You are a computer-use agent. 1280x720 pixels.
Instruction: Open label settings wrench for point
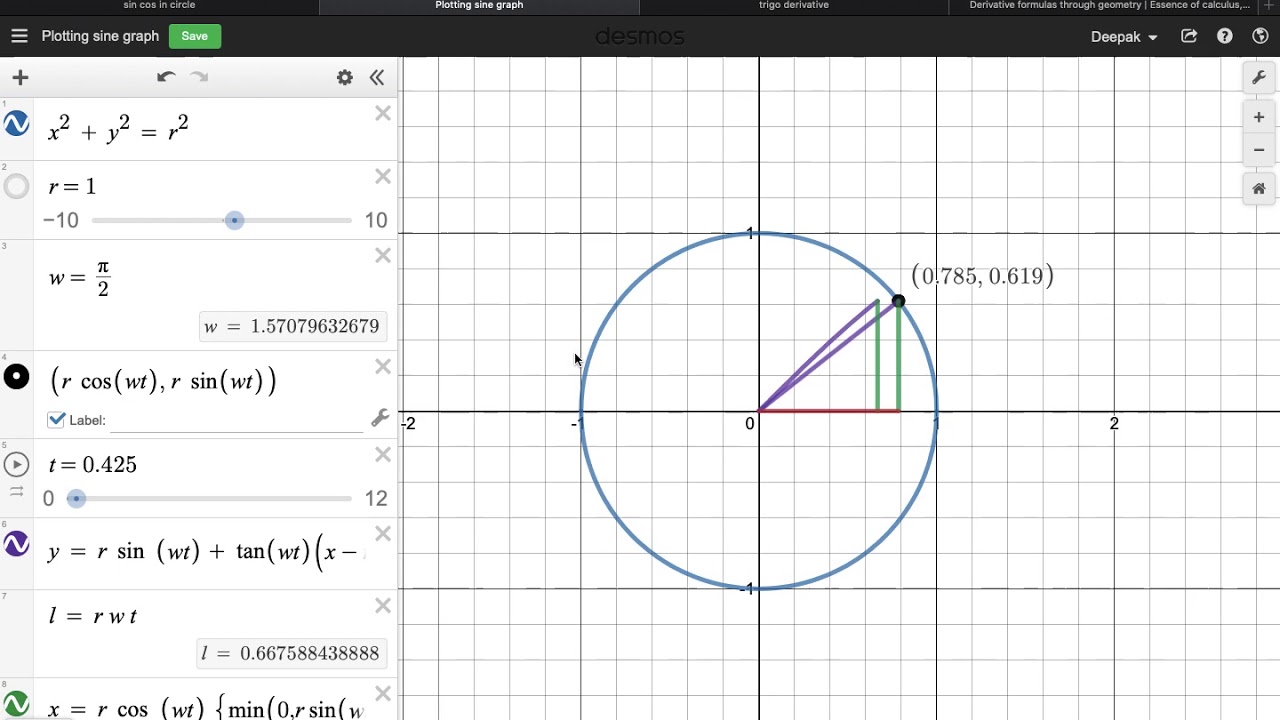click(x=379, y=419)
